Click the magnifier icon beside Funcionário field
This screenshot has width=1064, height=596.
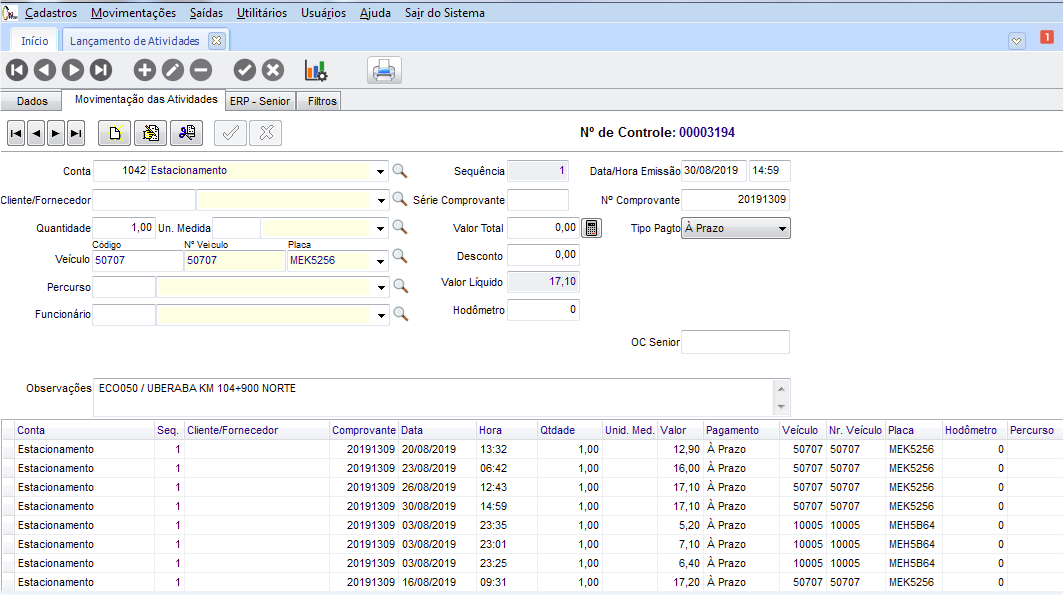pyautogui.click(x=400, y=314)
